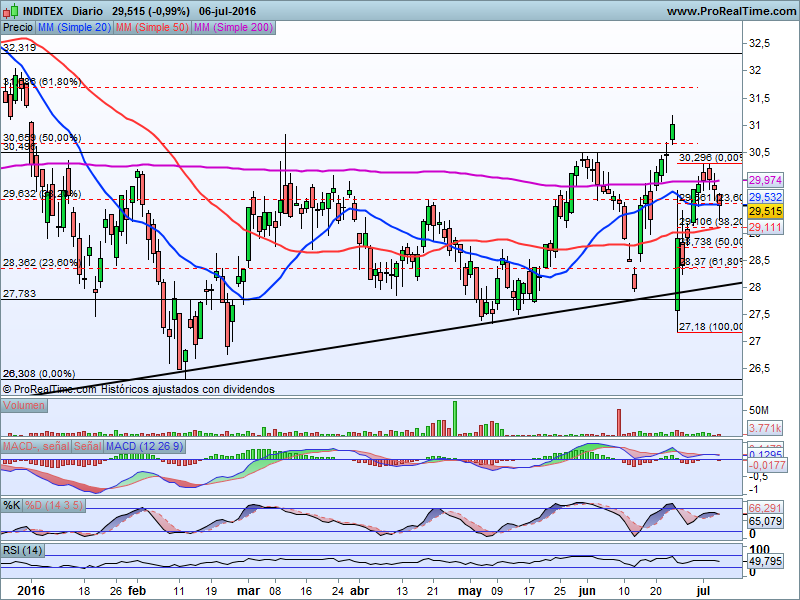Screen dimensions: 800x600
Task: Select the %D (14 3 5) stochastic label
Action: click(x=55, y=505)
